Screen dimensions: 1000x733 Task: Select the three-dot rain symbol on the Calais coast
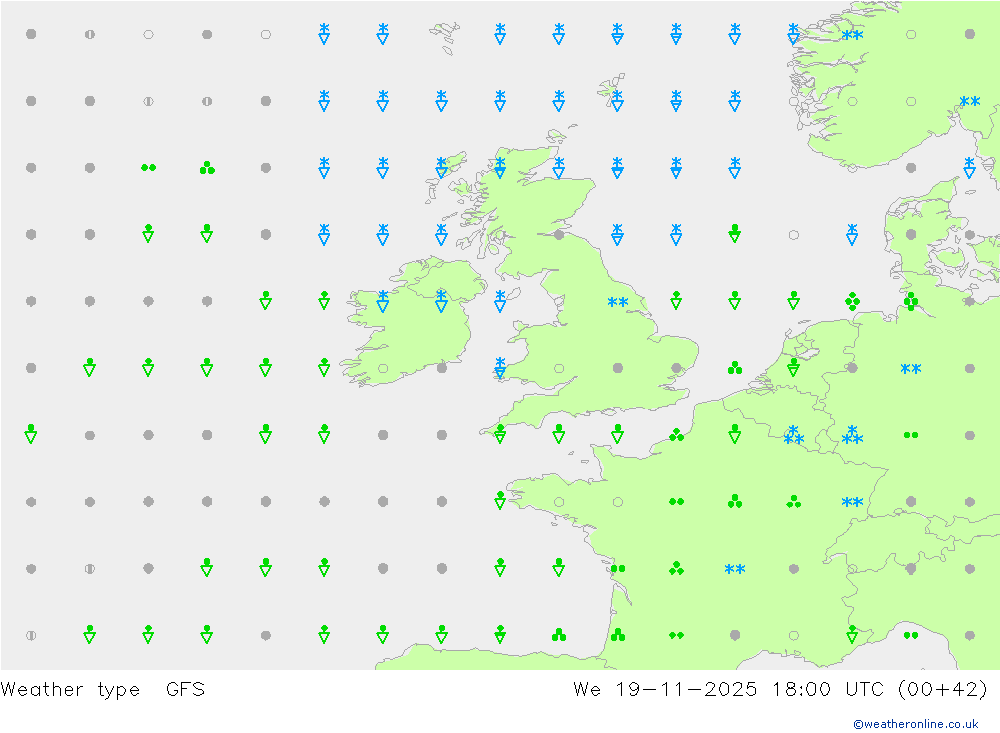[x=676, y=435]
